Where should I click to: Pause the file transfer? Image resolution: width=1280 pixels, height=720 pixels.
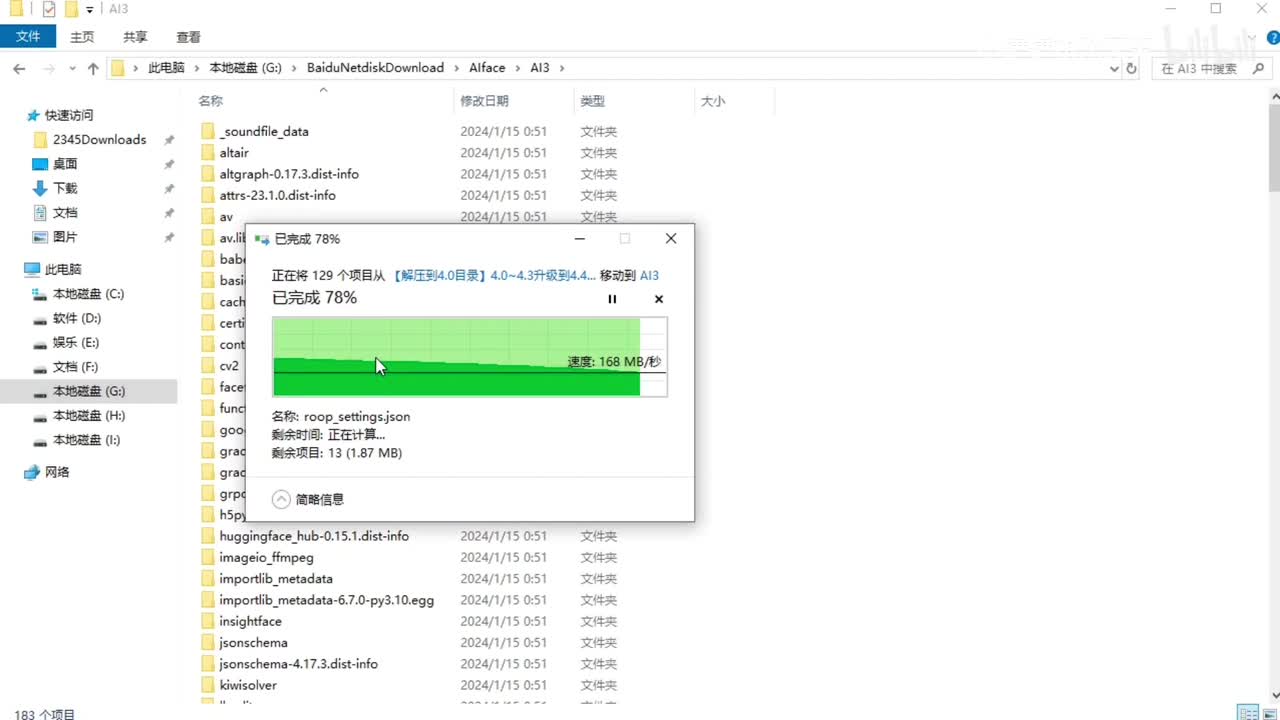tap(612, 299)
